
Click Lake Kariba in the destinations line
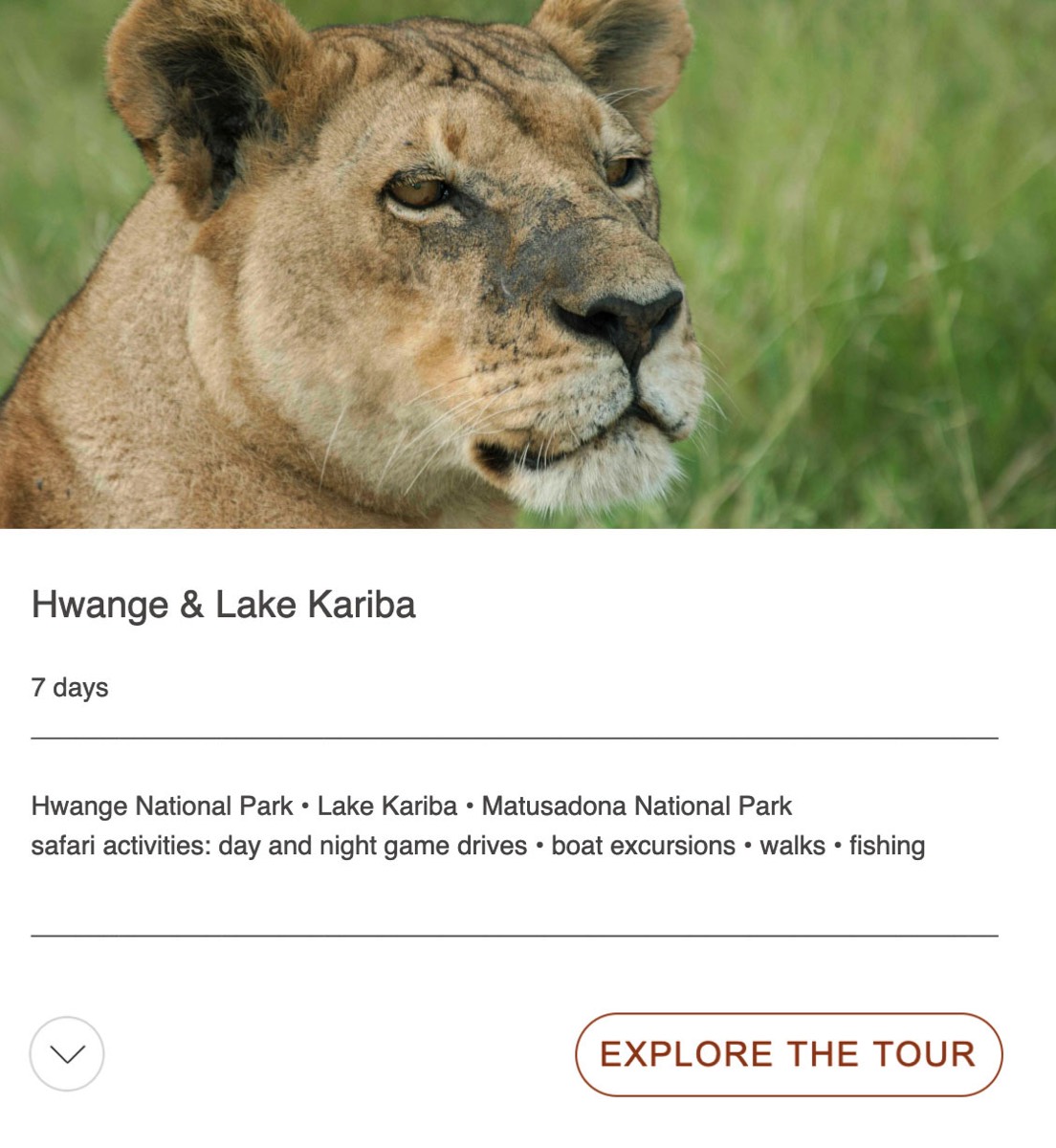tap(386, 806)
